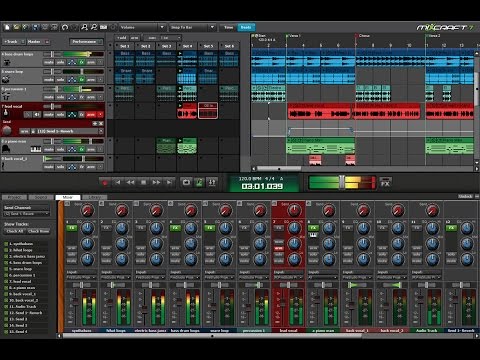Open the keyboard icon on the piano track
The width and height of the screenshot is (480, 360).
36,149
